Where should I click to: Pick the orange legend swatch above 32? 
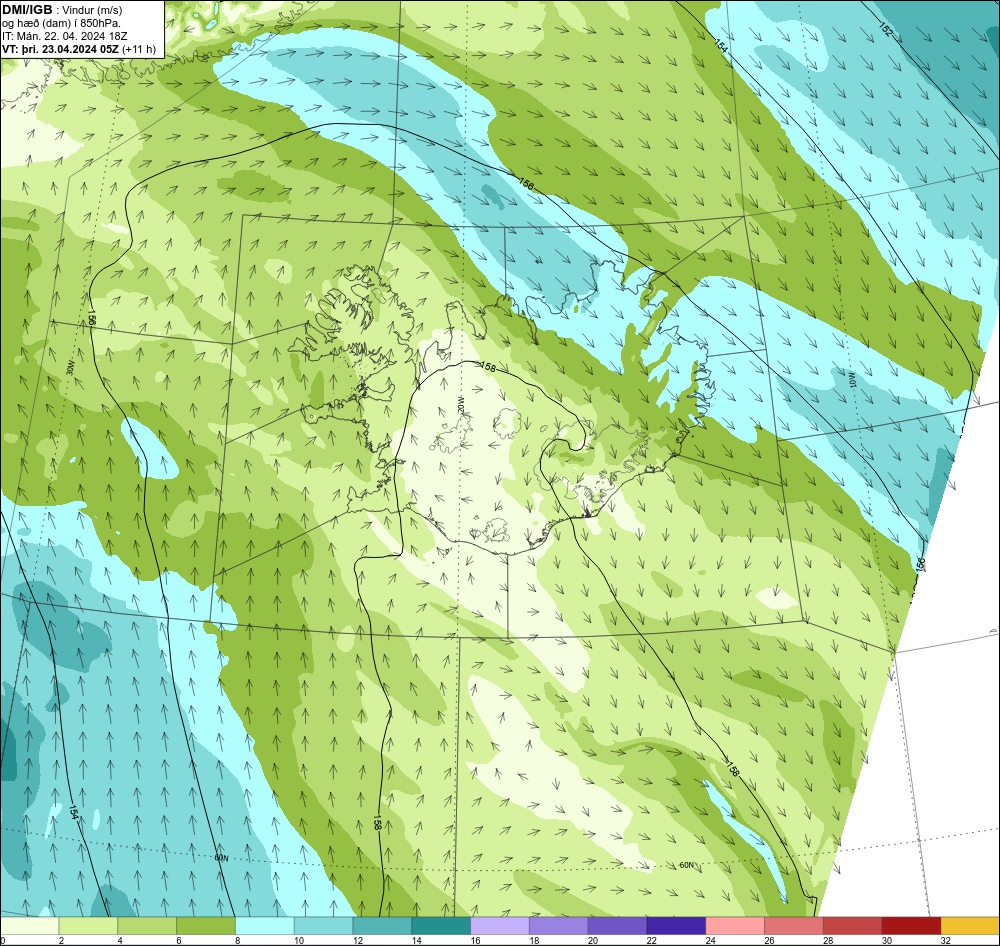[x=970, y=925]
